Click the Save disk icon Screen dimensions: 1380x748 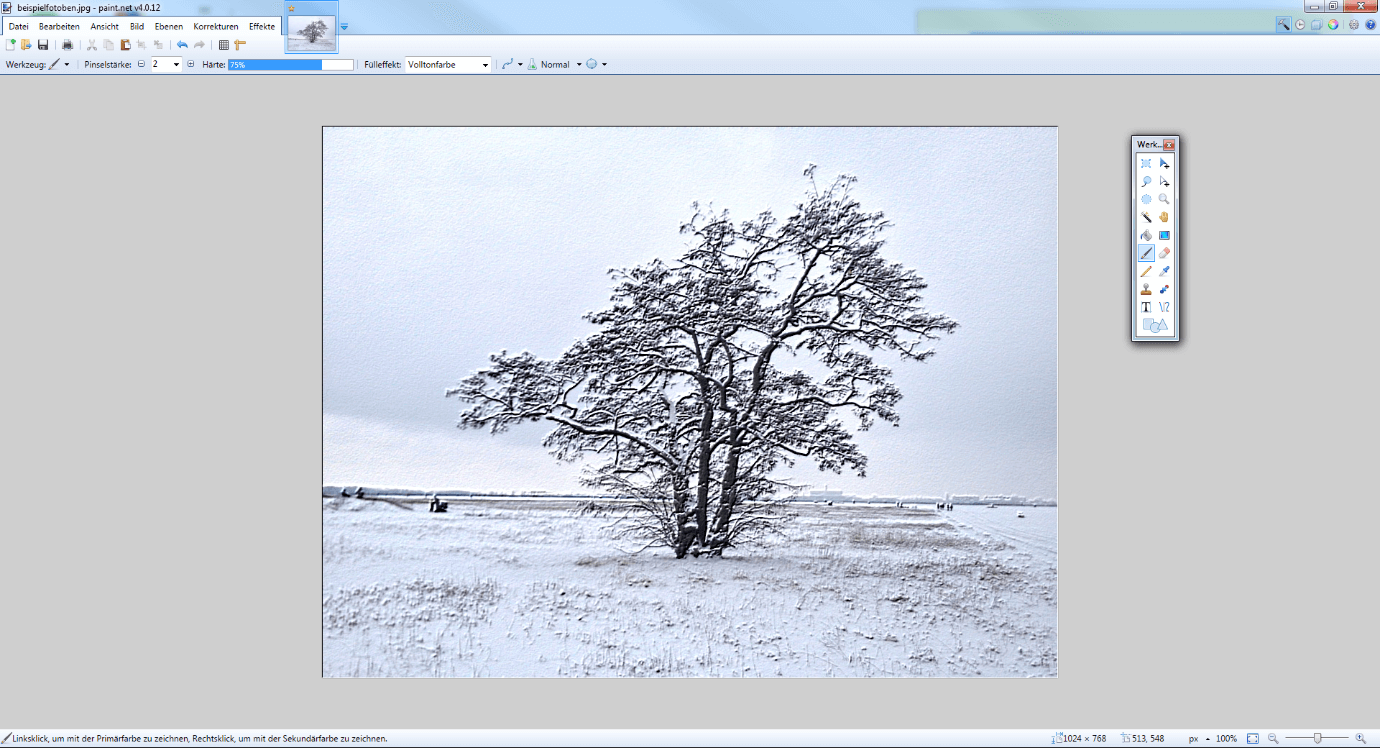(x=43, y=45)
